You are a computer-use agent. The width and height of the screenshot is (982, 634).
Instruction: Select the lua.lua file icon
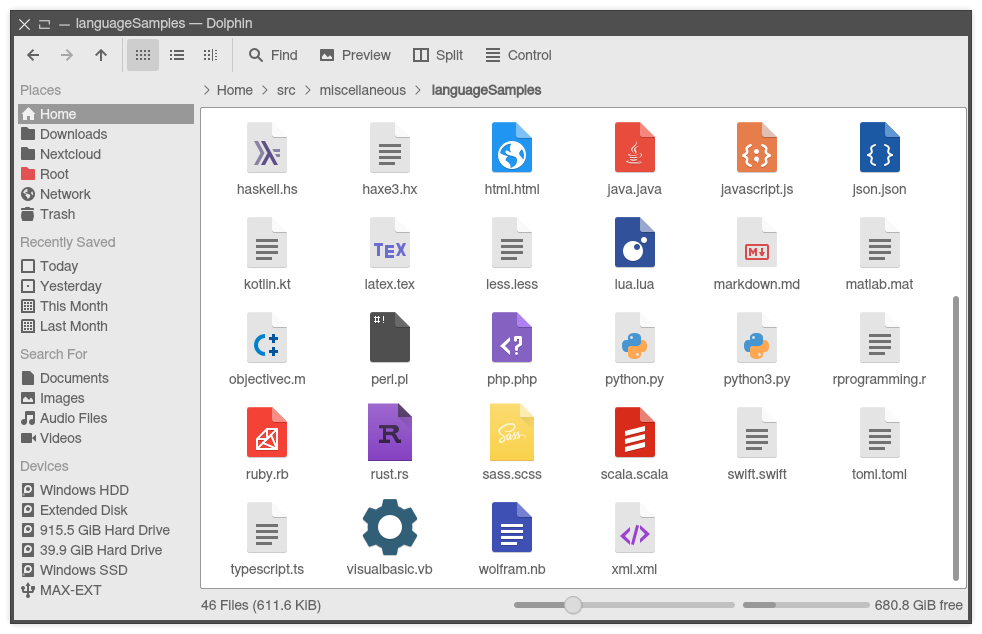(634, 243)
